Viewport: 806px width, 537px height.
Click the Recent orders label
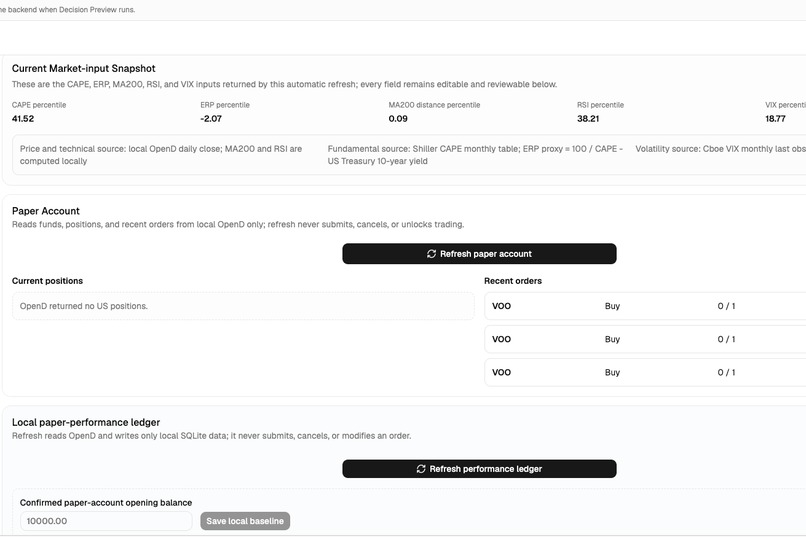click(x=513, y=281)
